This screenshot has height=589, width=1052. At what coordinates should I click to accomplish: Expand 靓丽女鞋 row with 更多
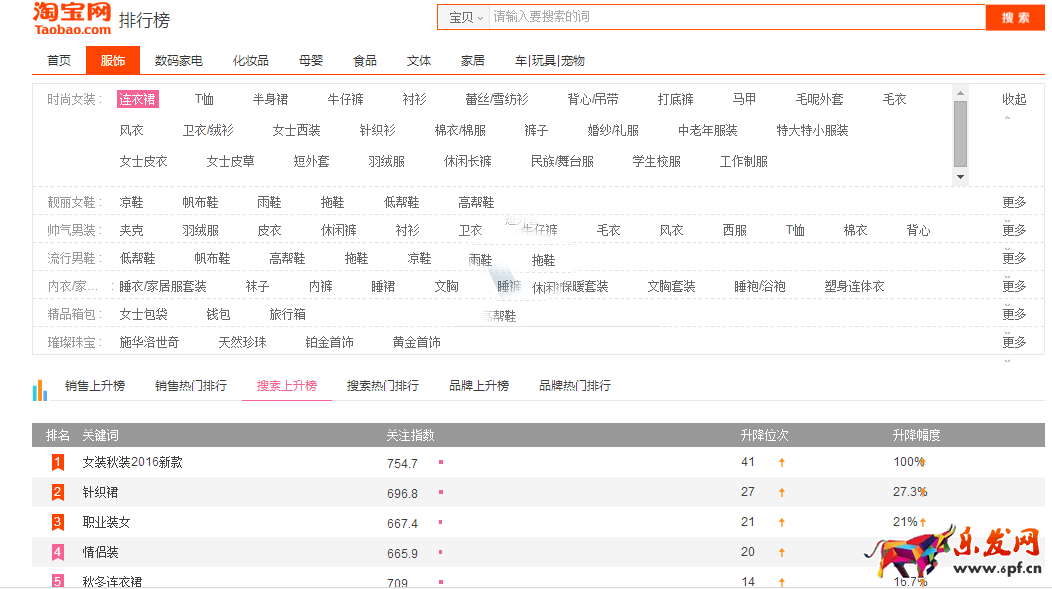1014,202
